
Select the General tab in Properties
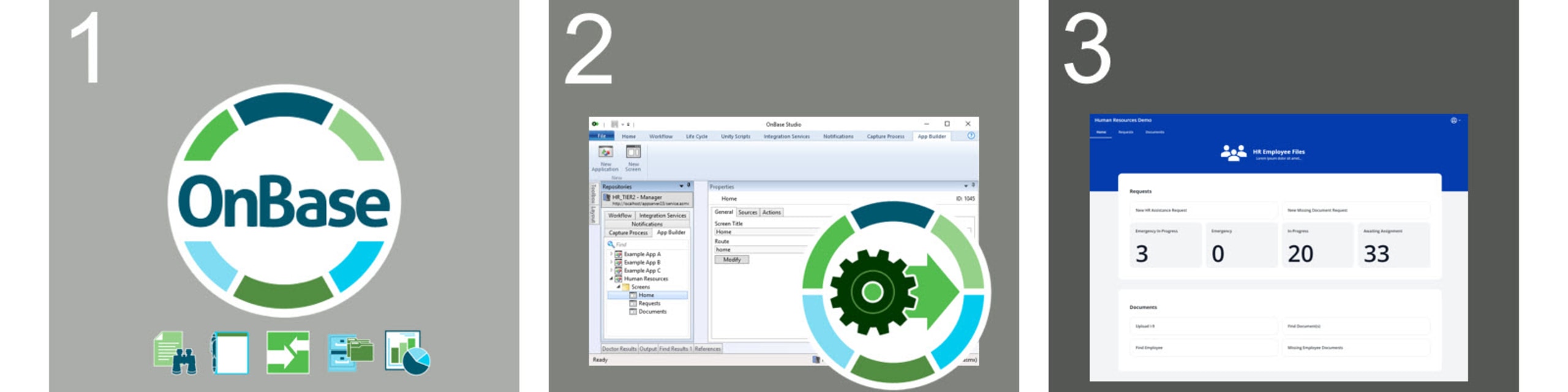click(x=723, y=212)
